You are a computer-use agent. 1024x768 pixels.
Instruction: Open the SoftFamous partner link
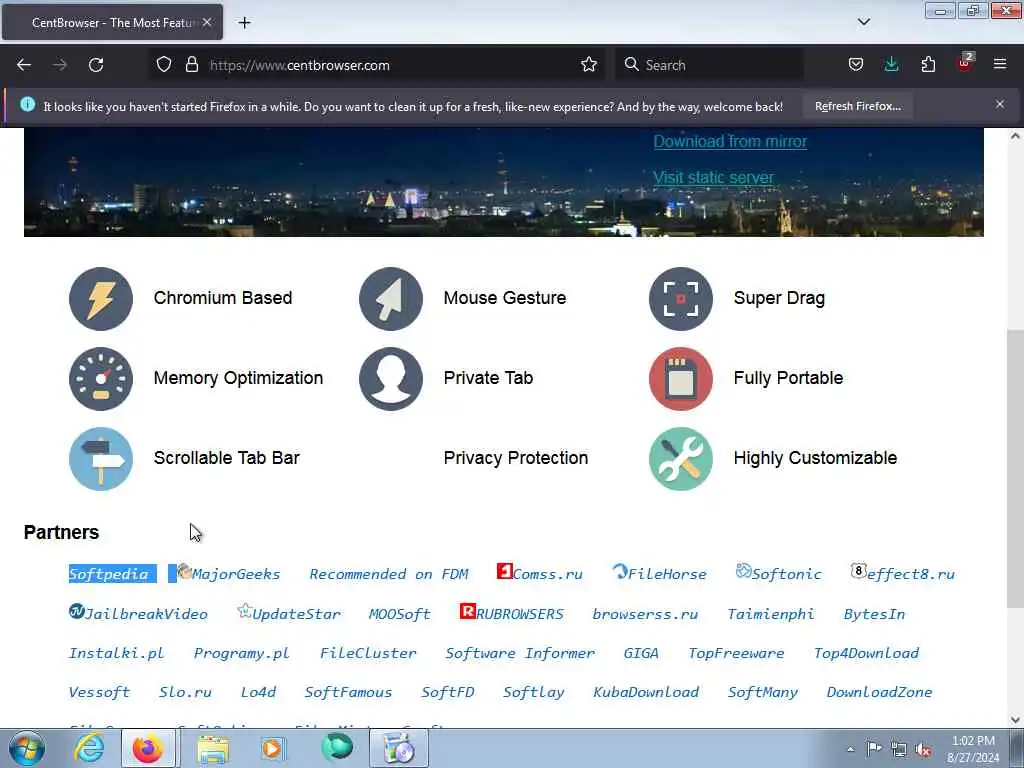(x=348, y=692)
